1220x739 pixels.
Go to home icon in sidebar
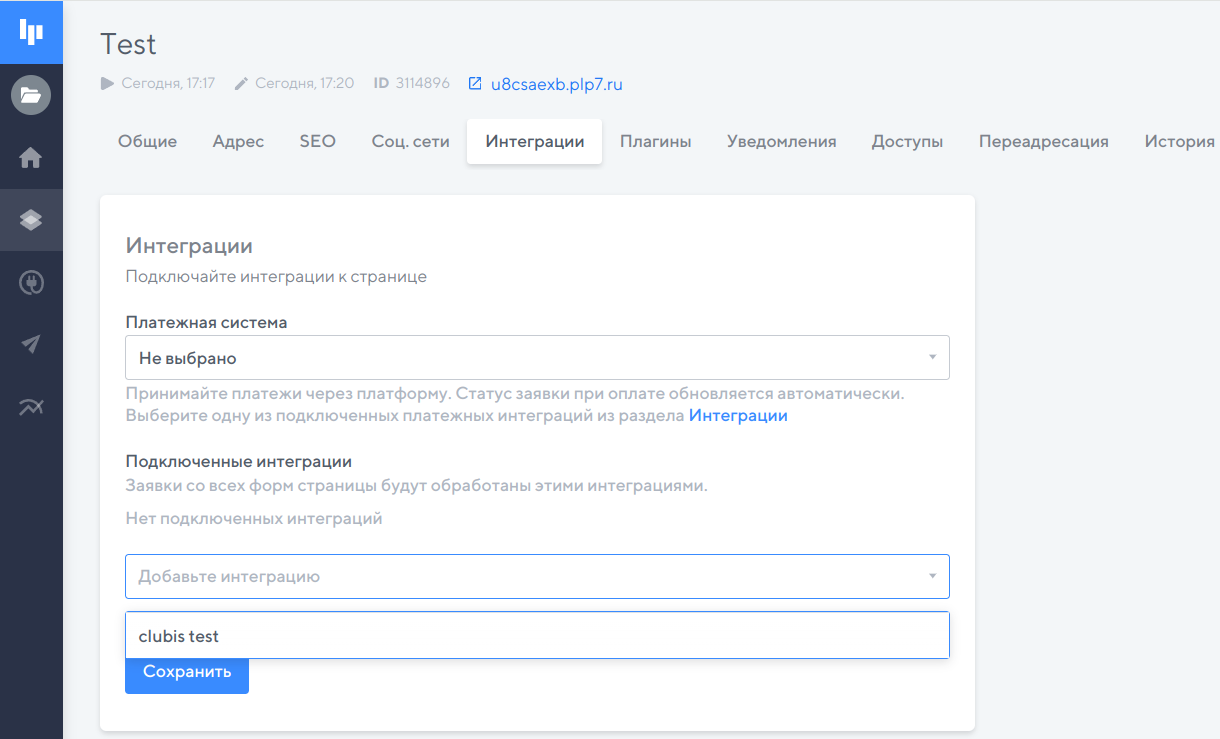31,158
